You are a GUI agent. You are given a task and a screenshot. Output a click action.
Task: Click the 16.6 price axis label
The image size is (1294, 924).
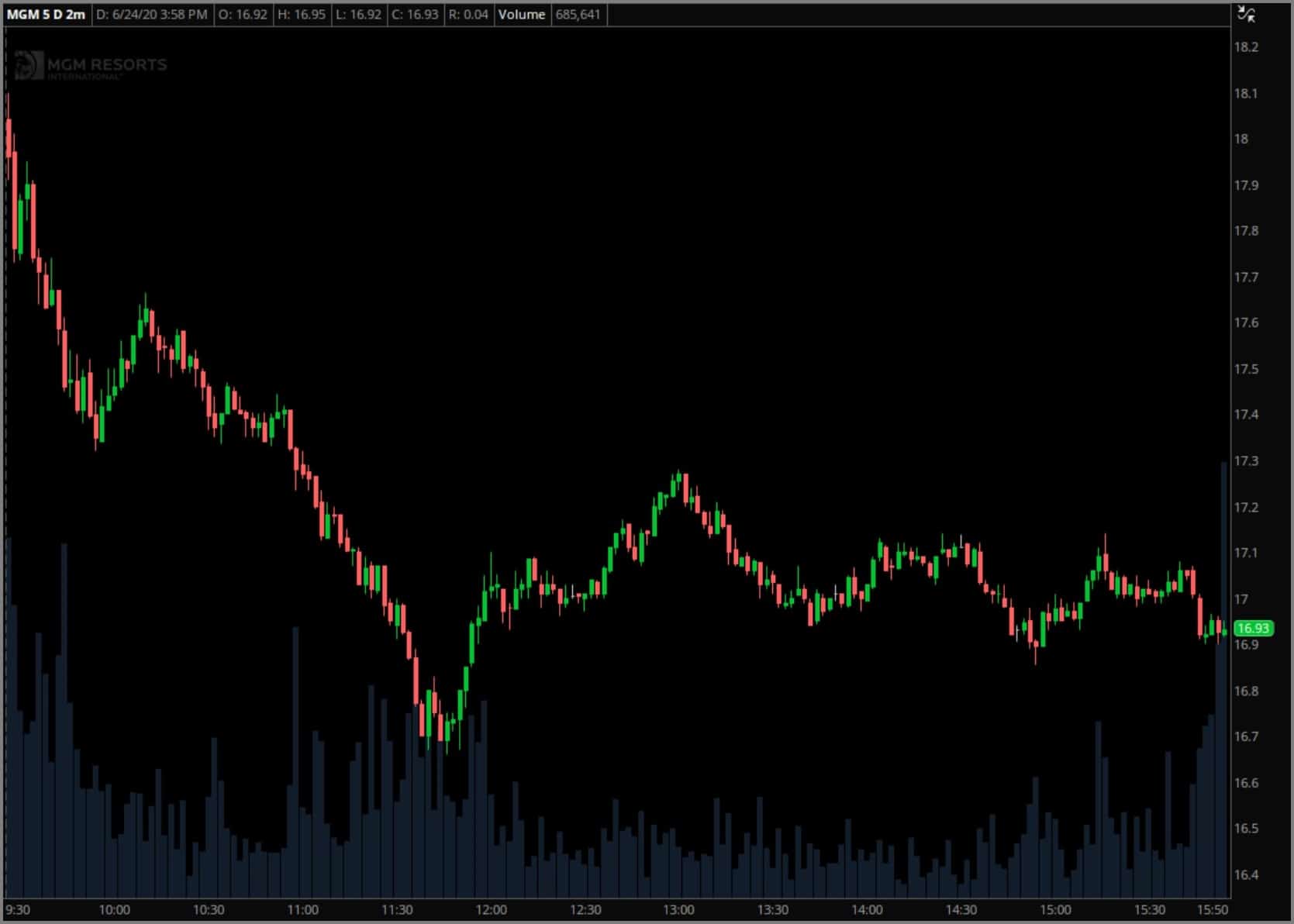(1246, 783)
